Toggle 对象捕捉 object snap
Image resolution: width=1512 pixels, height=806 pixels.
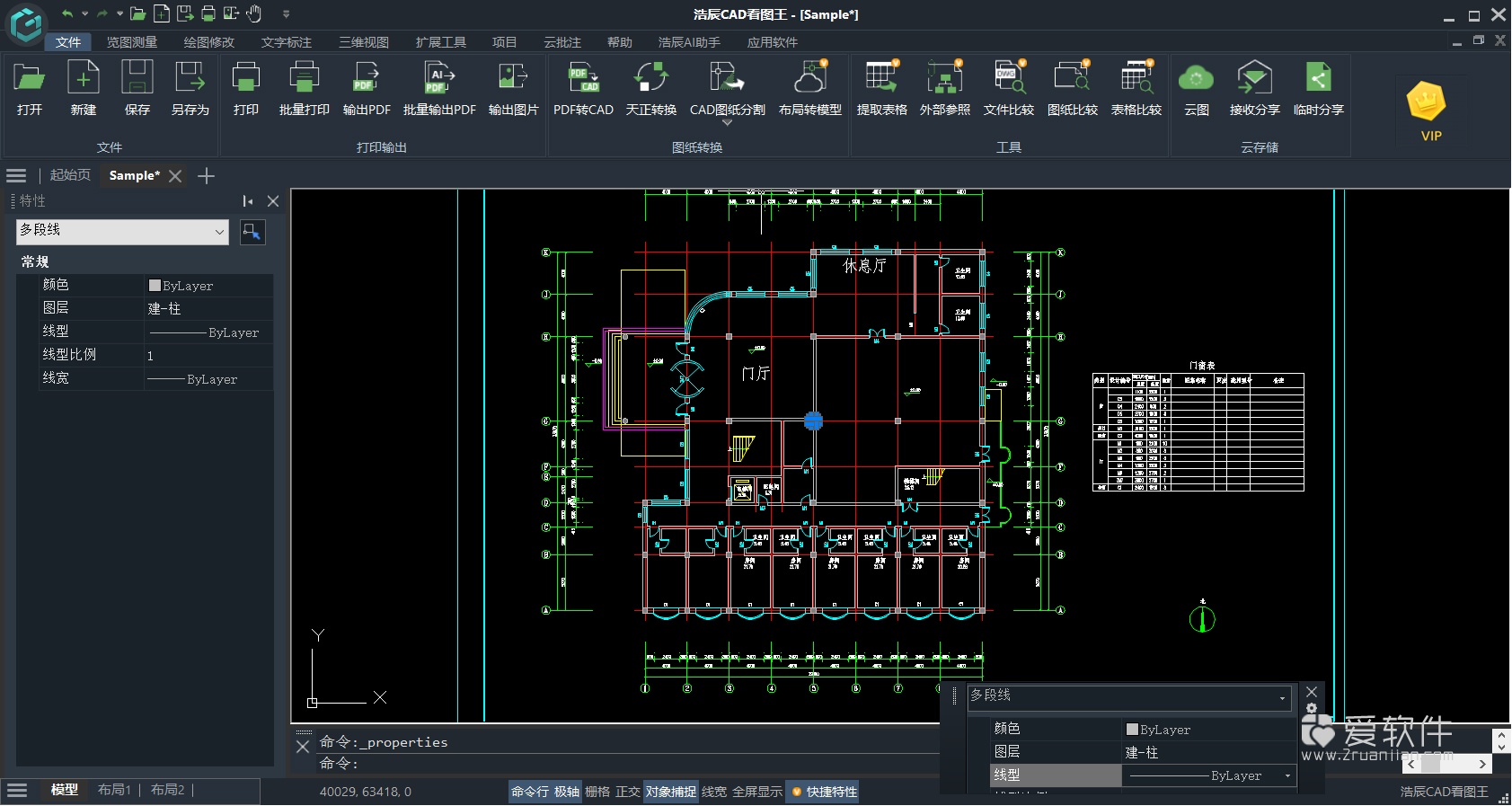coord(671,792)
